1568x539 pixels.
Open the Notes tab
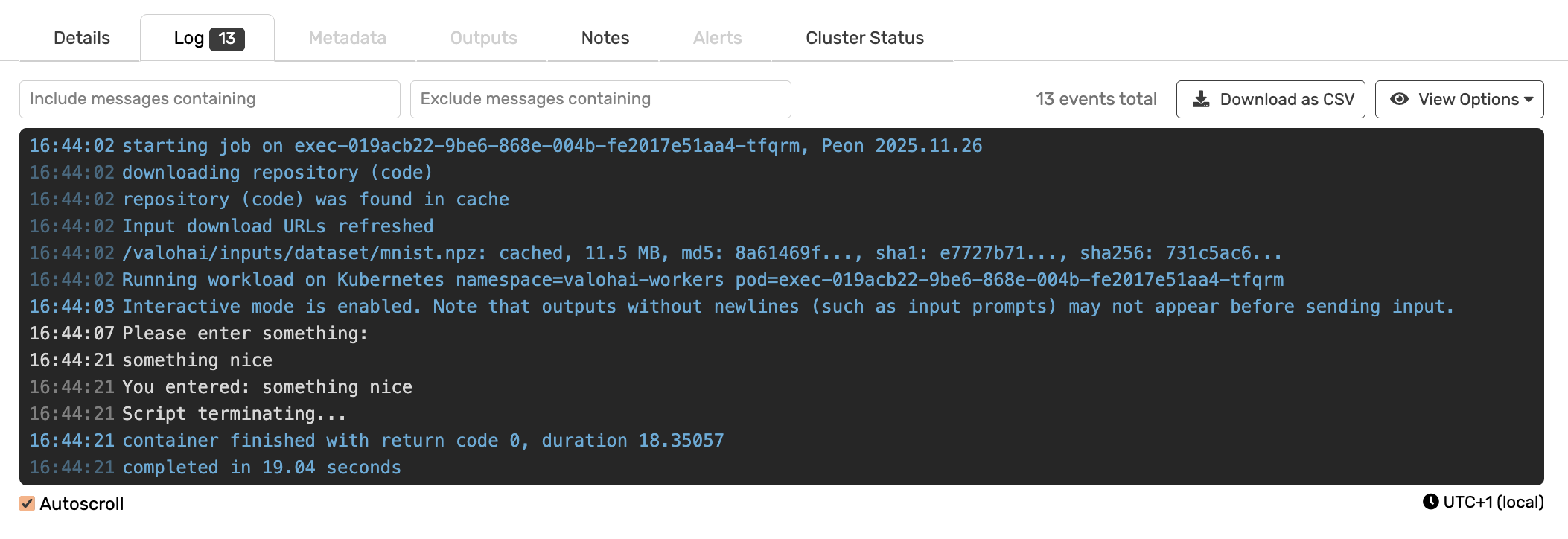click(x=605, y=38)
